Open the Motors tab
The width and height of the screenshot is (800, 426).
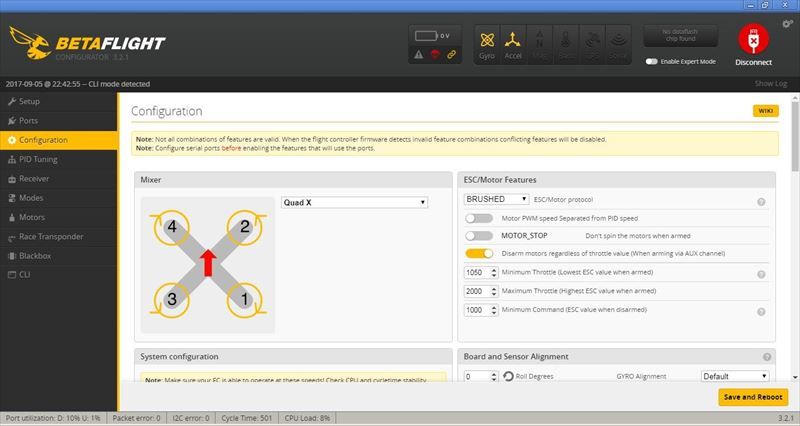point(59,217)
